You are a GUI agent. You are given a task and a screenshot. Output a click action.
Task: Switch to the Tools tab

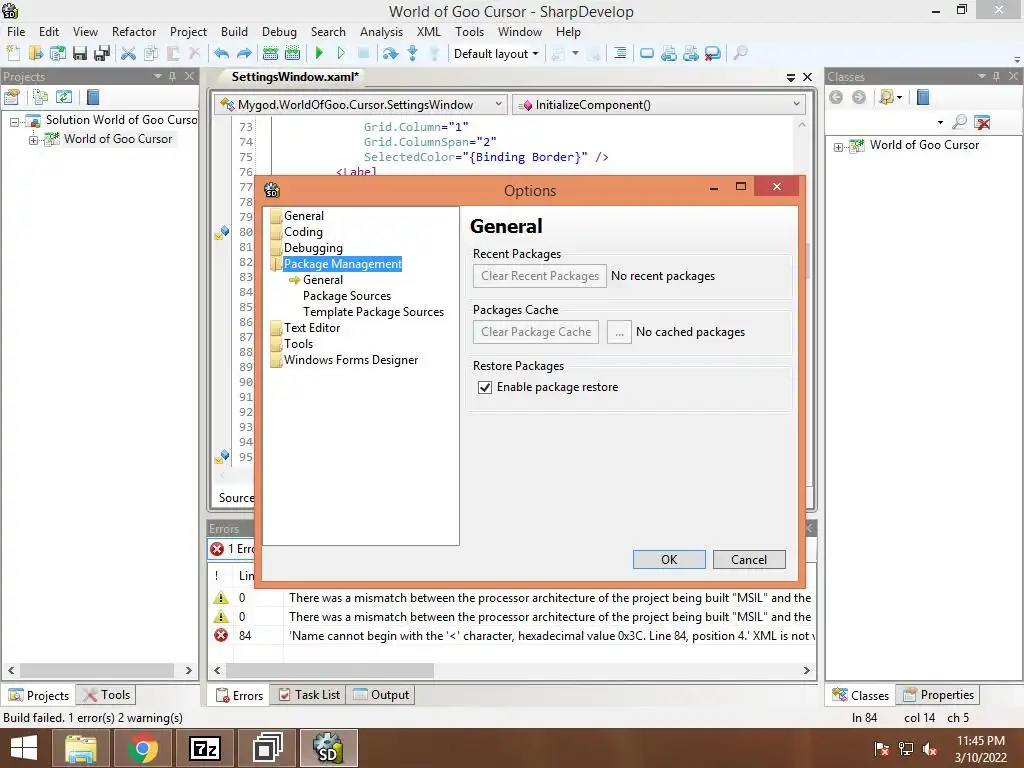[106, 695]
